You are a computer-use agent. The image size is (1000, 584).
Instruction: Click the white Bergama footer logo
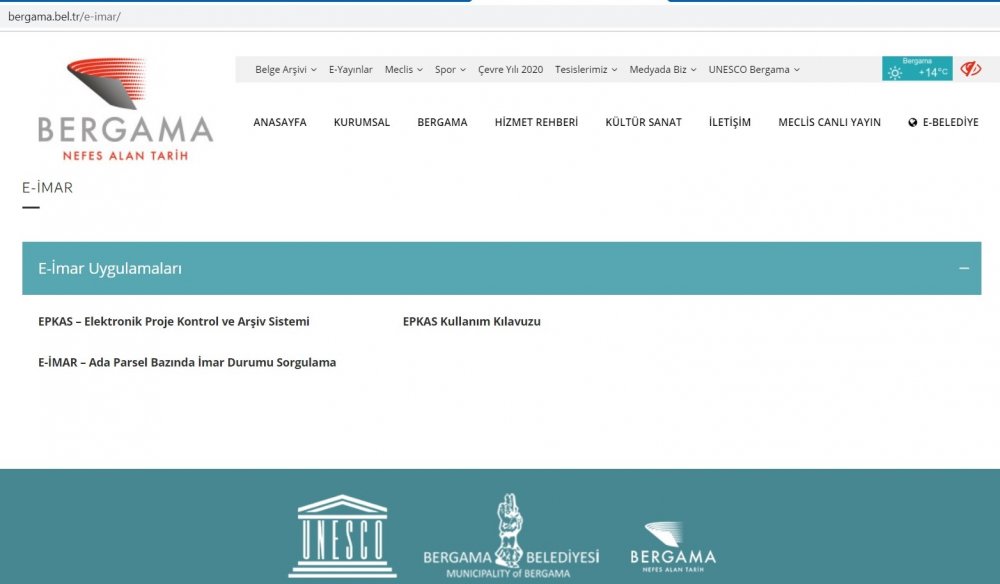click(x=672, y=545)
